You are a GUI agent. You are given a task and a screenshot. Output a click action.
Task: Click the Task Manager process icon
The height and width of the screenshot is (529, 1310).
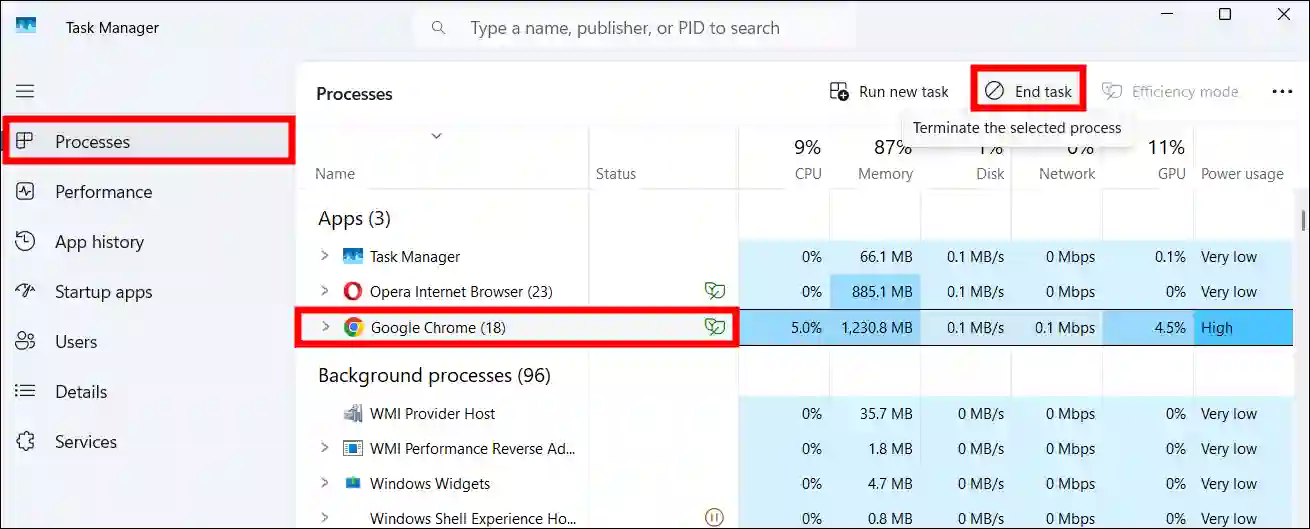coord(352,256)
